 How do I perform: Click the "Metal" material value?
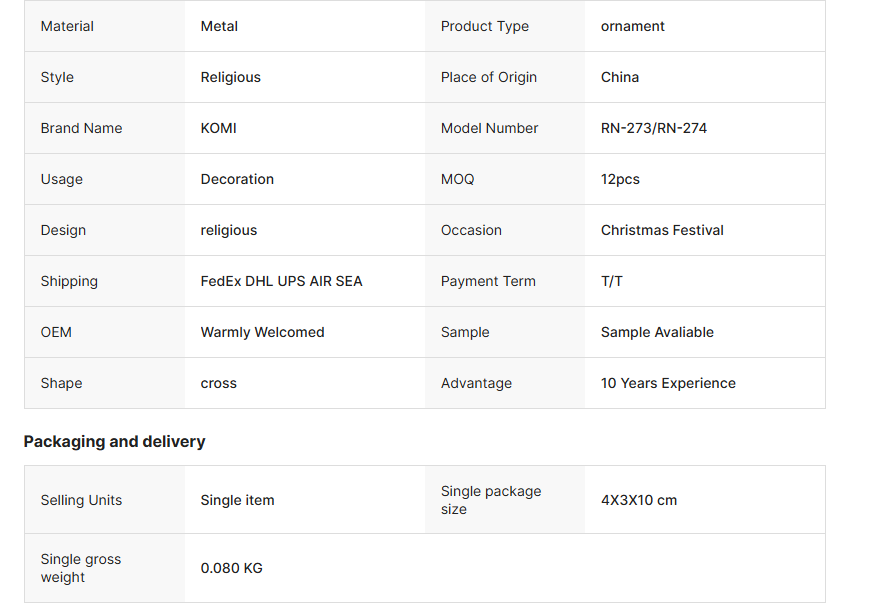tap(219, 26)
